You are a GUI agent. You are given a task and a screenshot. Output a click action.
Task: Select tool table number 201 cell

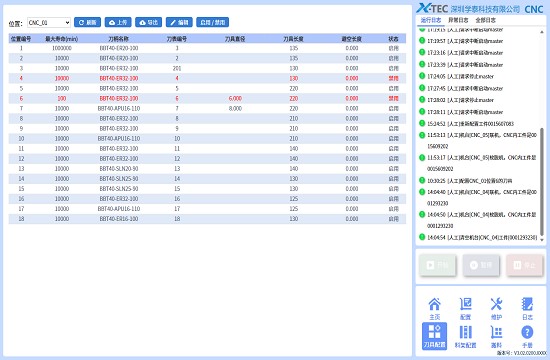point(177,68)
